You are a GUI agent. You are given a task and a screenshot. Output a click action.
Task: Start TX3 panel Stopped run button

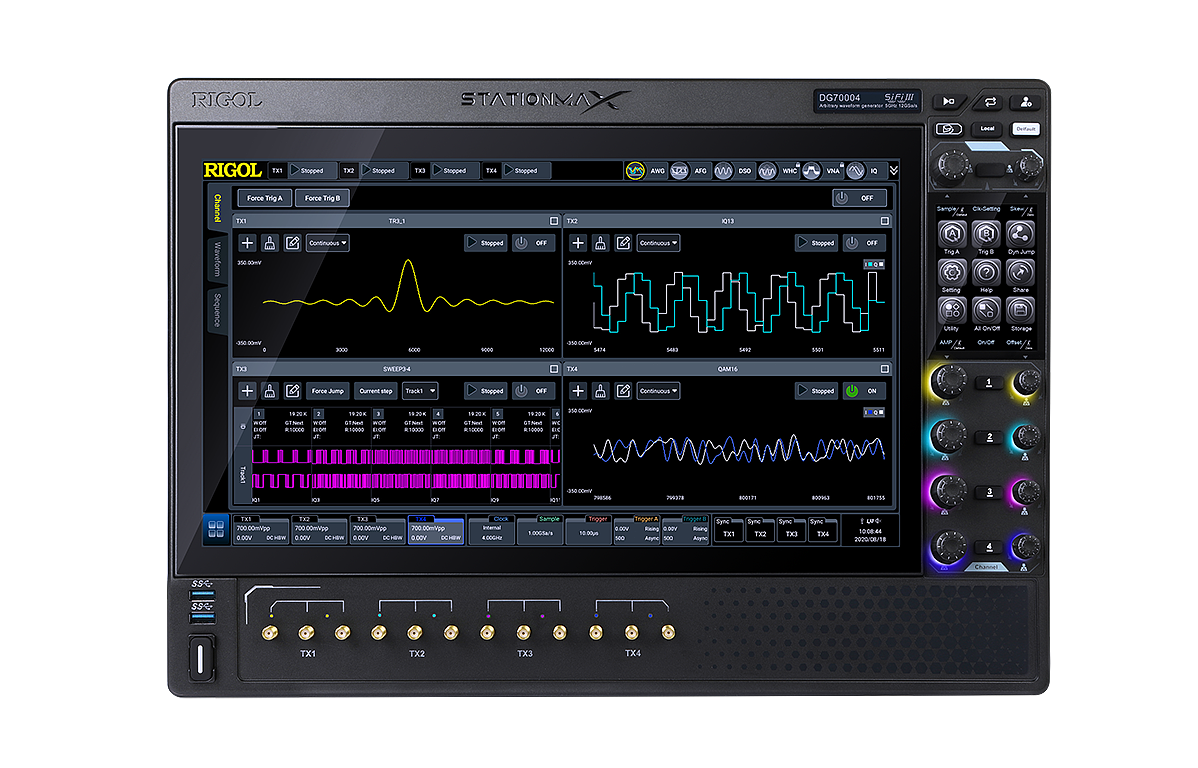[486, 390]
